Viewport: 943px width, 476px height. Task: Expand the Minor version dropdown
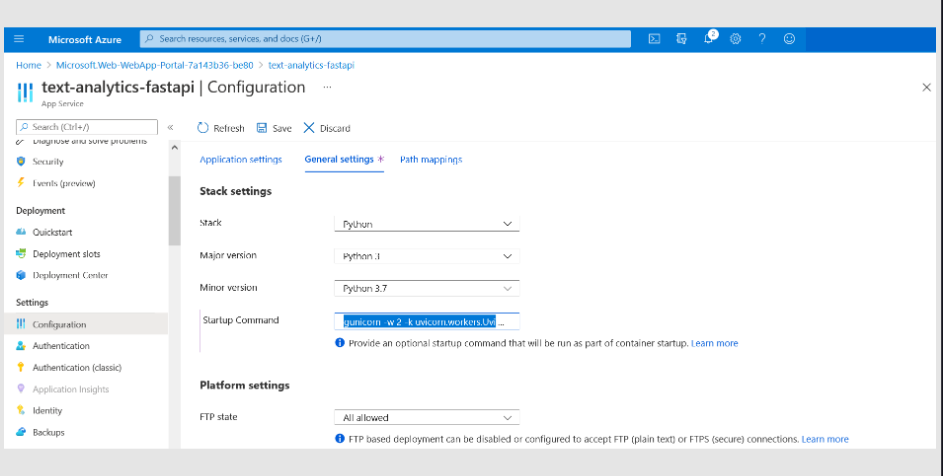[x=427, y=288]
